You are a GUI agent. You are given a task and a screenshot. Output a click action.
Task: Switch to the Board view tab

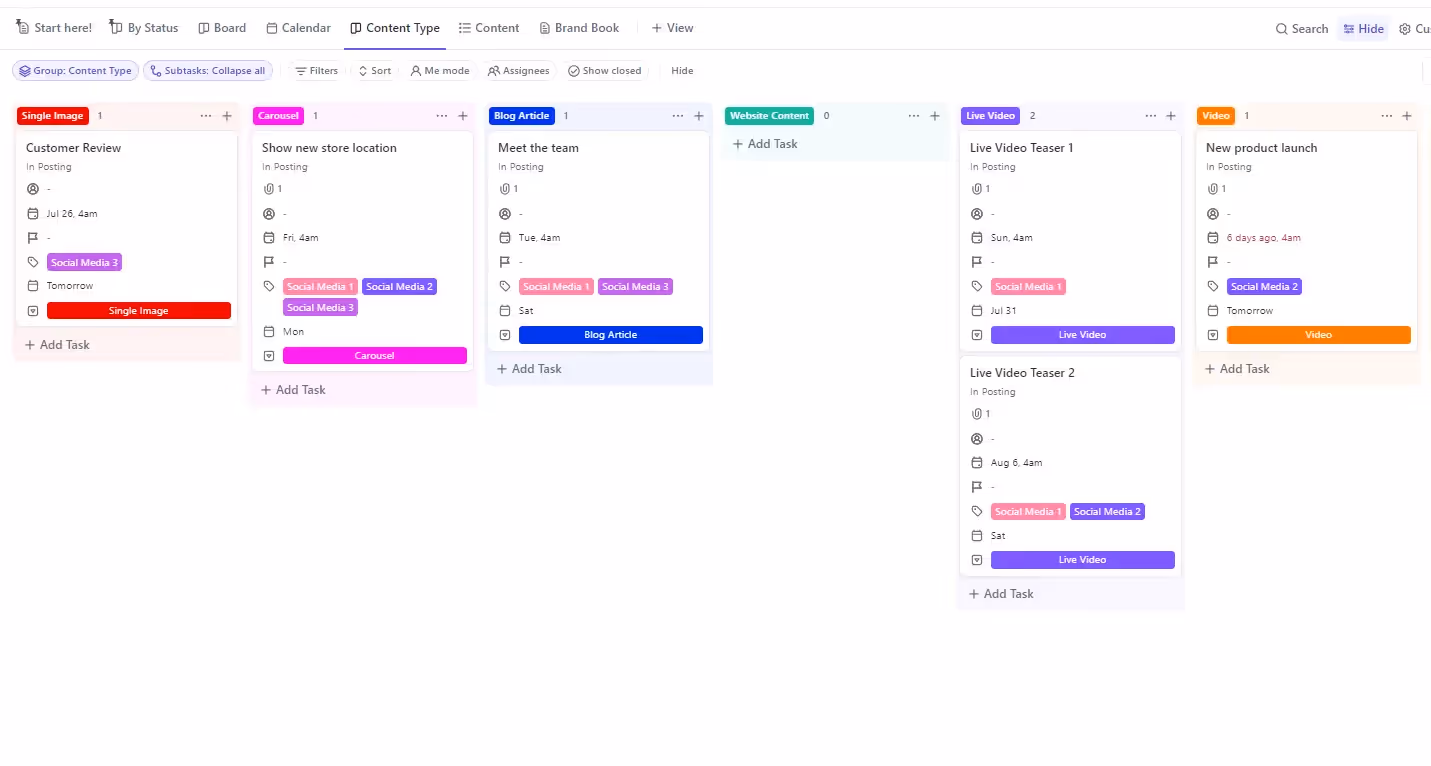(222, 27)
